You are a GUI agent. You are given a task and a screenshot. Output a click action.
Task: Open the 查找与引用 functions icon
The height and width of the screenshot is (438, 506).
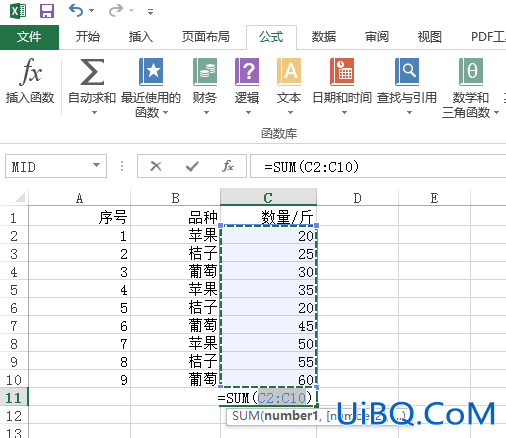tap(407, 72)
